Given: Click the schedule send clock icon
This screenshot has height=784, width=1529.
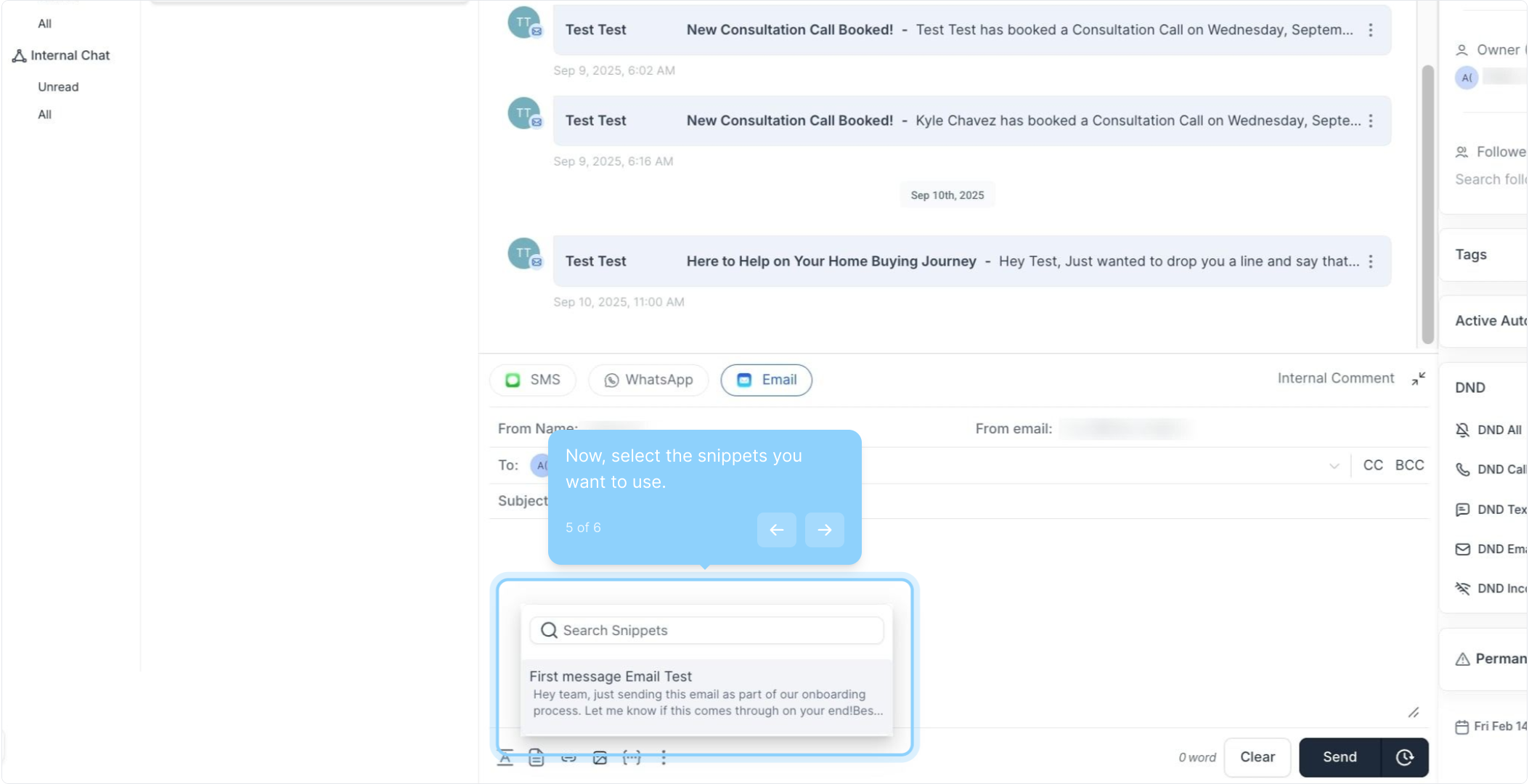Looking at the screenshot, I should tap(1404, 757).
